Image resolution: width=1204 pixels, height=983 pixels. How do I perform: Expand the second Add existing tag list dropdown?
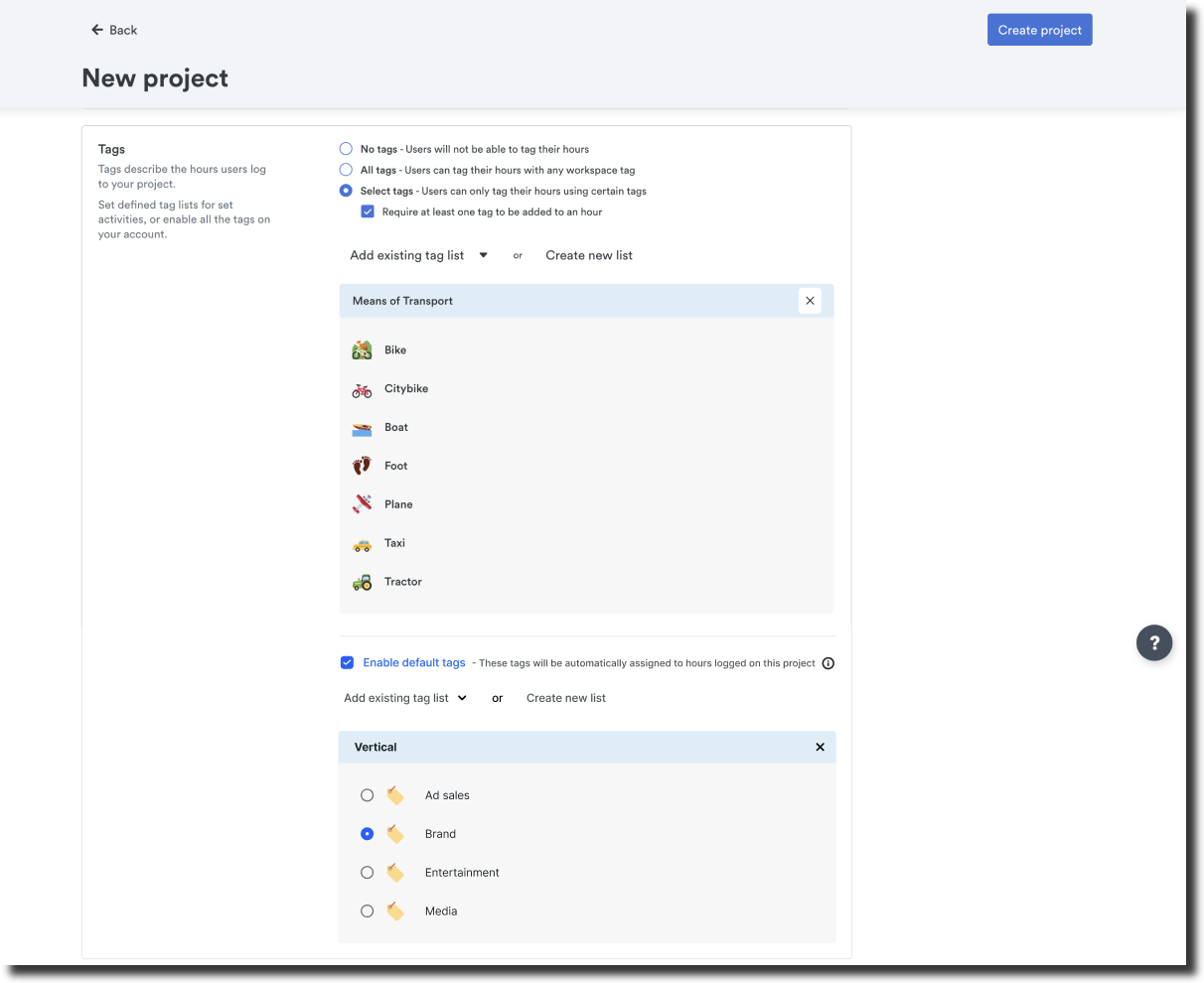[x=404, y=698]
